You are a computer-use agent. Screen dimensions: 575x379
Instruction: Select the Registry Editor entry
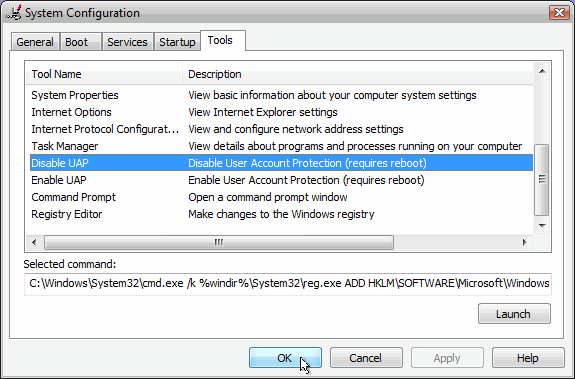click(x=281, y=214)
